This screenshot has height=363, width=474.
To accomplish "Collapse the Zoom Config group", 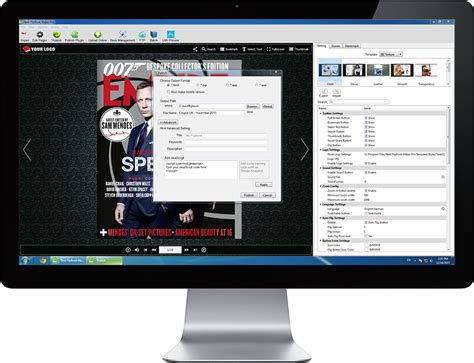I will 321,186.
